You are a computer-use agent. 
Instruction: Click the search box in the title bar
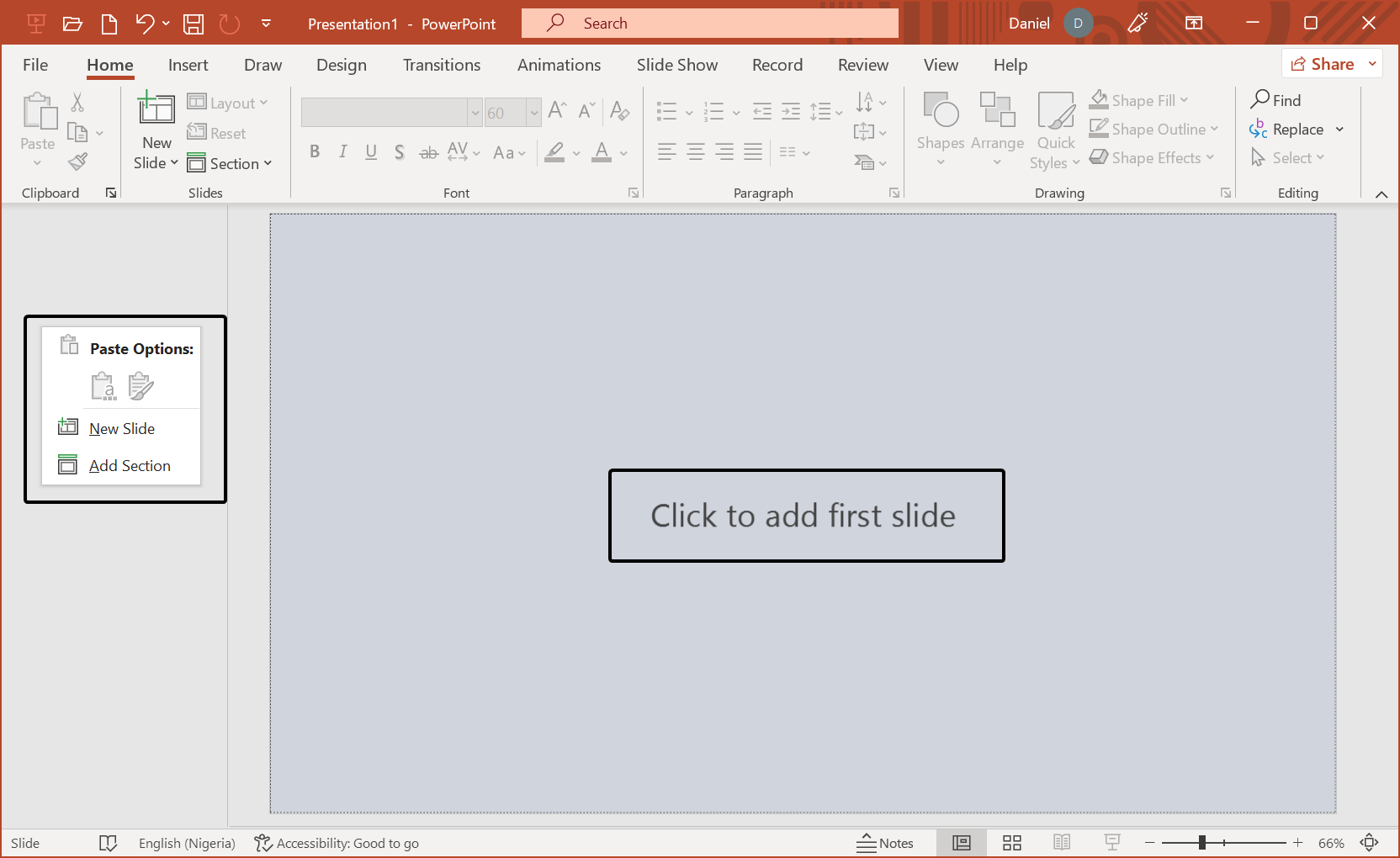(709, 23)
